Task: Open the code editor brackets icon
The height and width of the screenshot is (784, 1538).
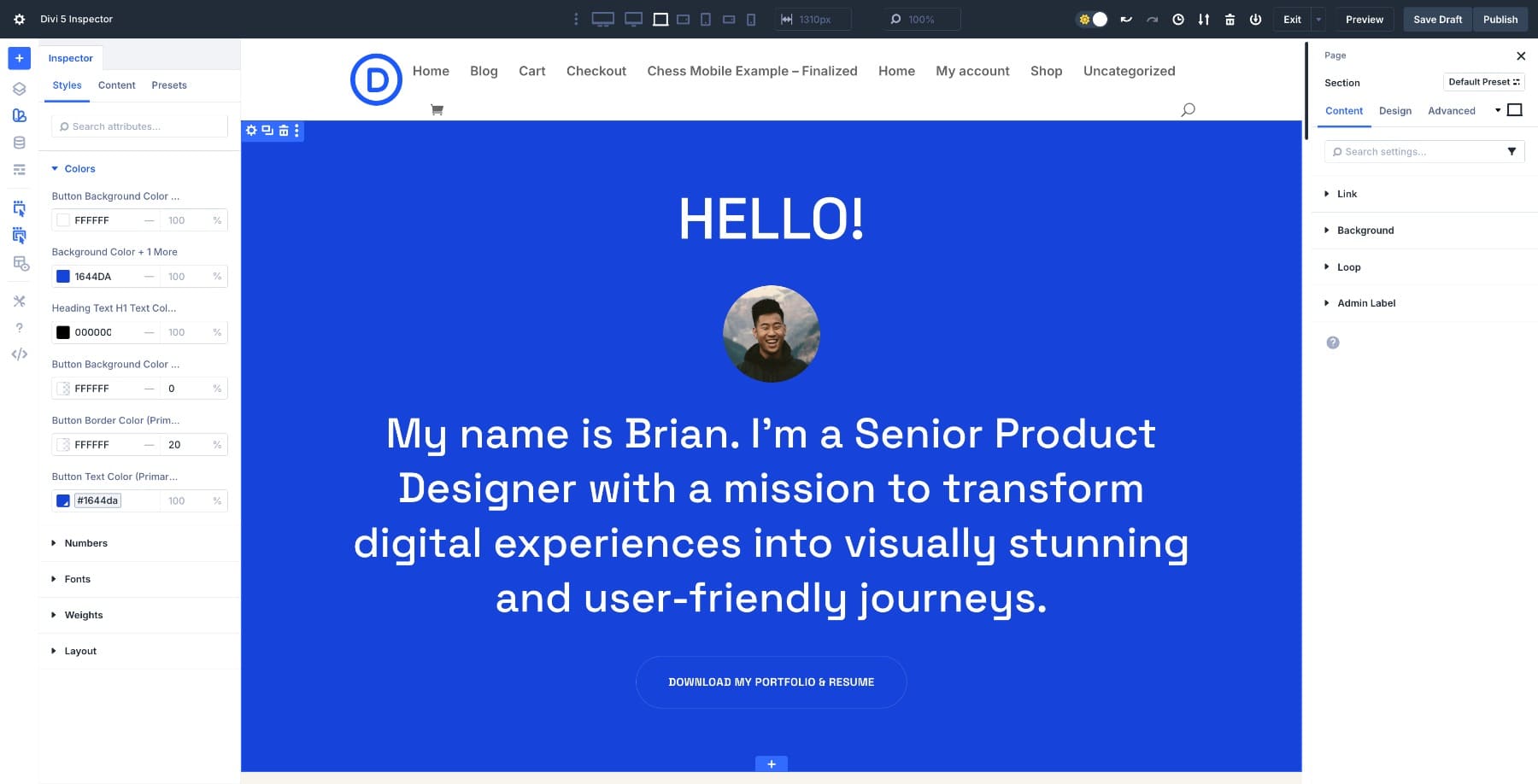Action: pyautogui.click(x=19, y=354)
